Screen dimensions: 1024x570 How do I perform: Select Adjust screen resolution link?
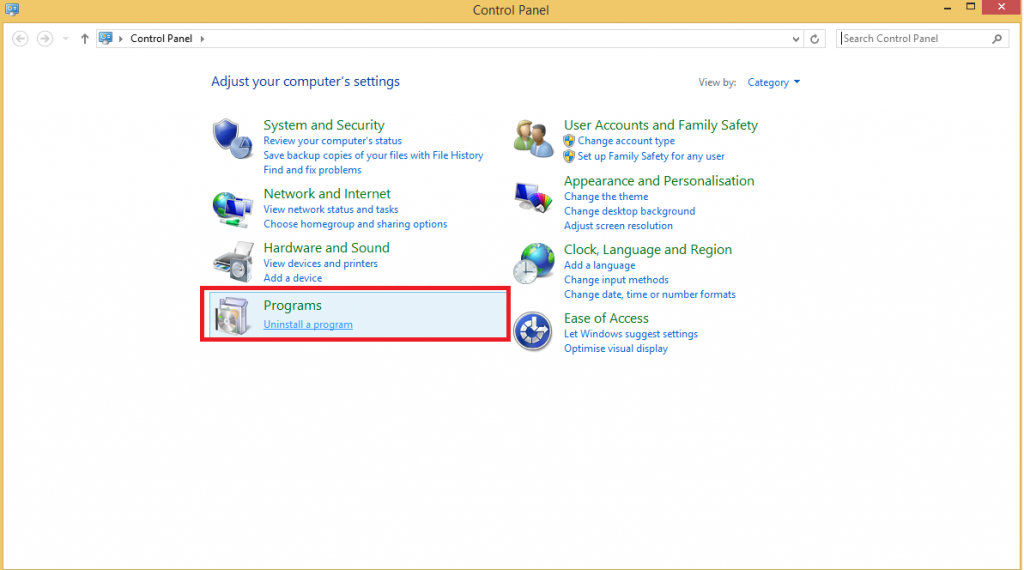[620, 226]
